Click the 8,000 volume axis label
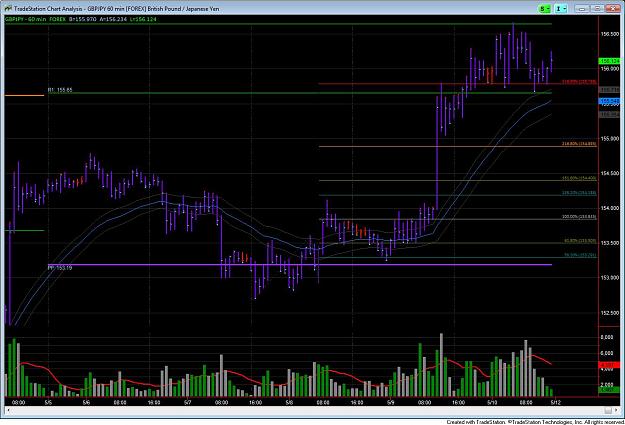This screenshot has width=625, height=425. (607, 337)
